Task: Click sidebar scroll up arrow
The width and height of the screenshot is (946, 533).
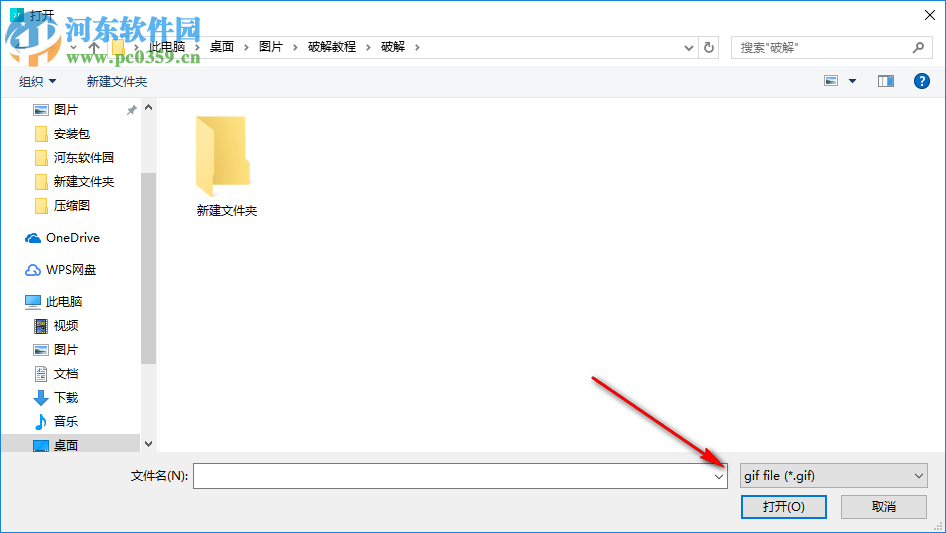Action: pos(148,107)
